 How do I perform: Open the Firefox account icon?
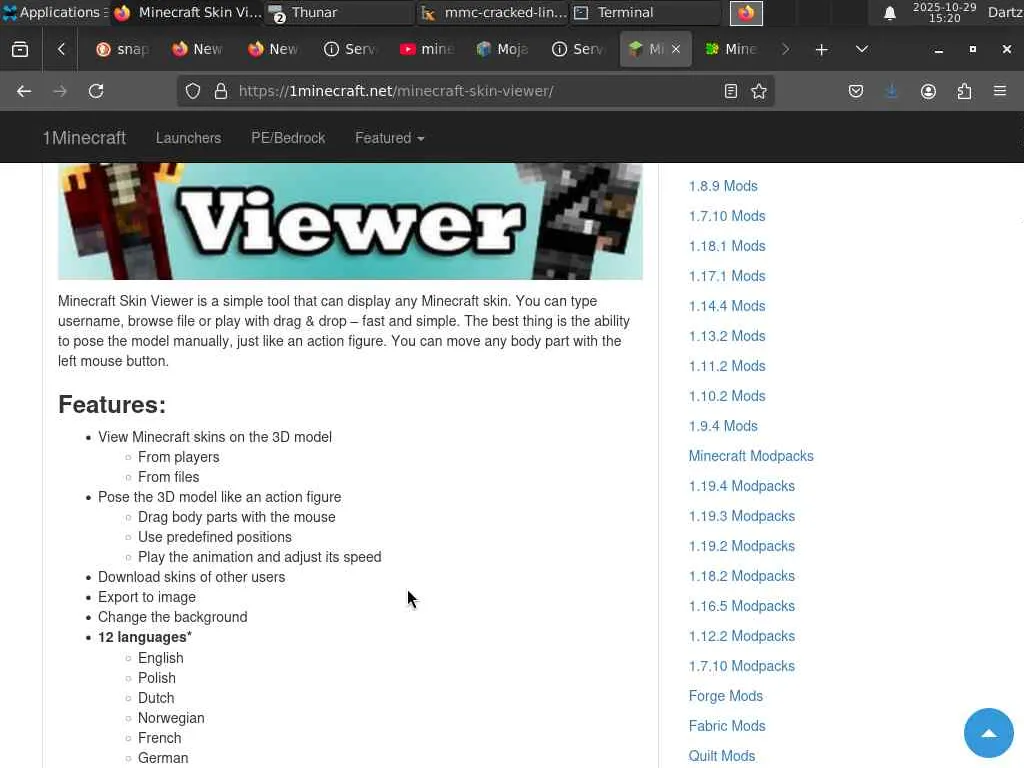pyautogui.click(x=928, y=91)
